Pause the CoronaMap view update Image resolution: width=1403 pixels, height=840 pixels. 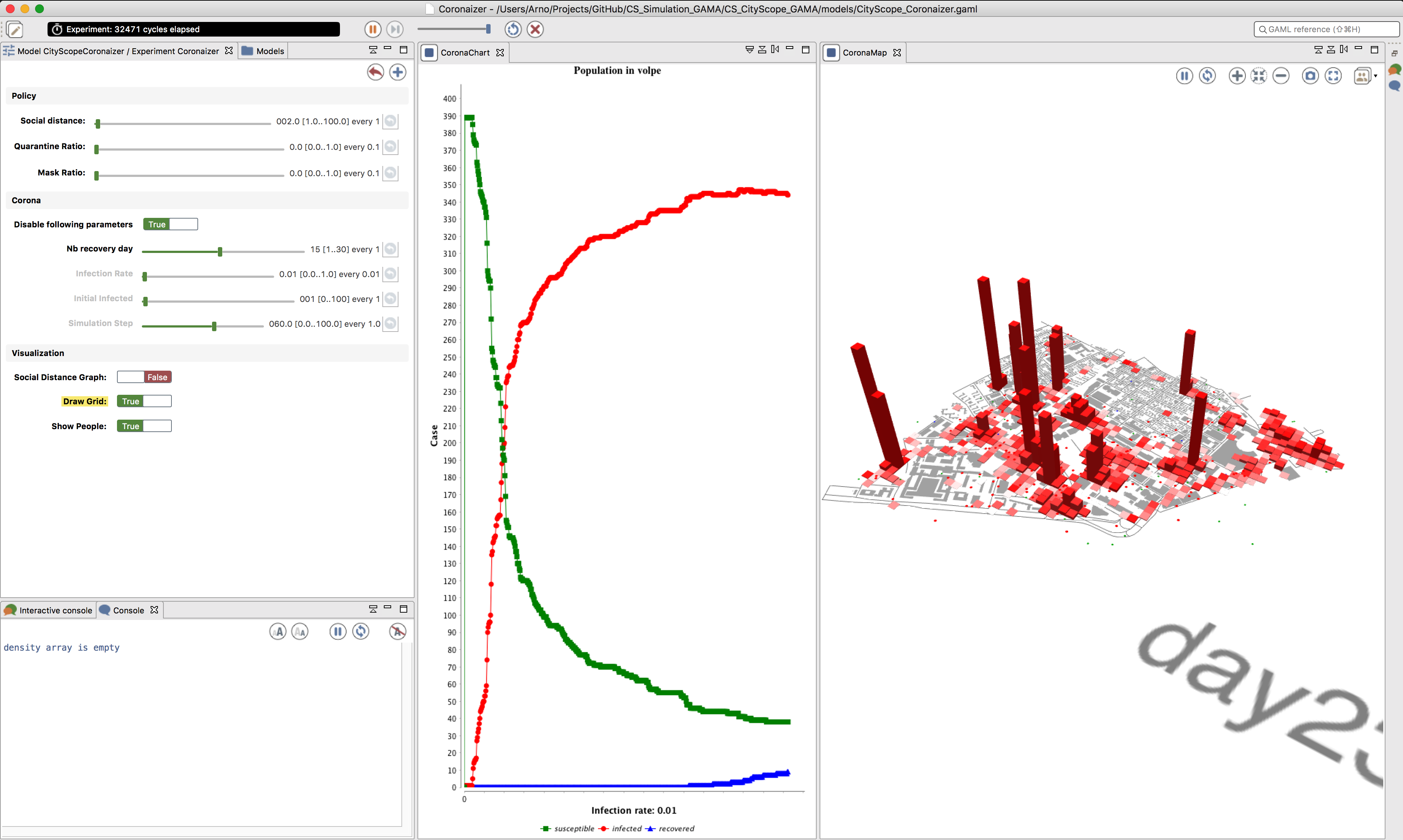(x=1184, y=75)
